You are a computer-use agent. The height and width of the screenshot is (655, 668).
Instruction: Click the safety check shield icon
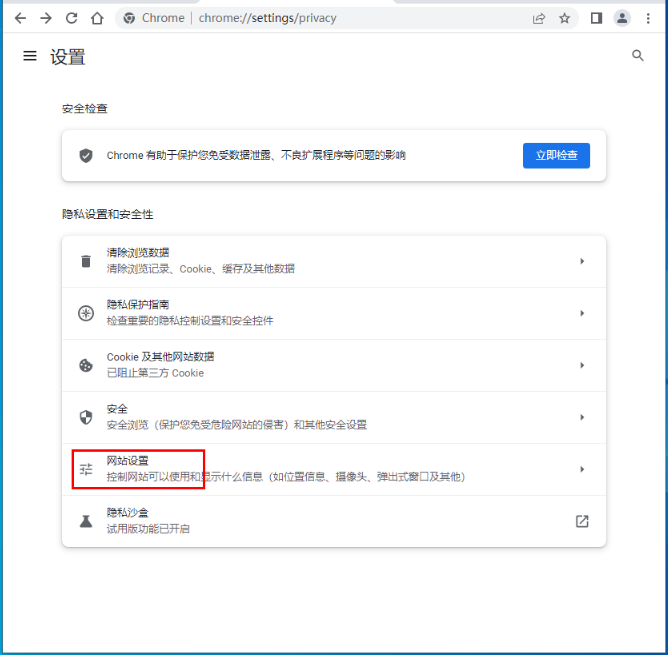(86, 156)
